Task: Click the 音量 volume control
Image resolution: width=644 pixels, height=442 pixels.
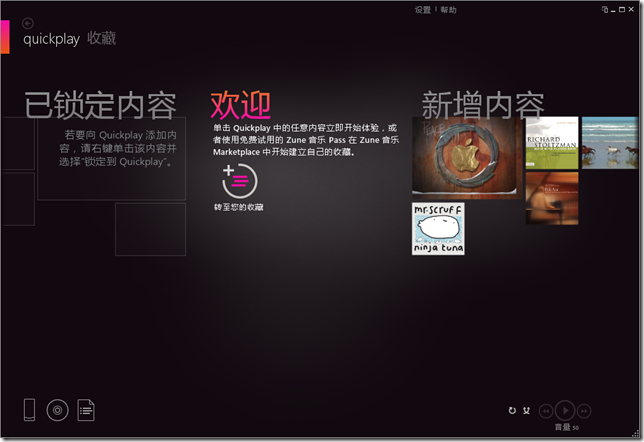Action: coord(567,428)
